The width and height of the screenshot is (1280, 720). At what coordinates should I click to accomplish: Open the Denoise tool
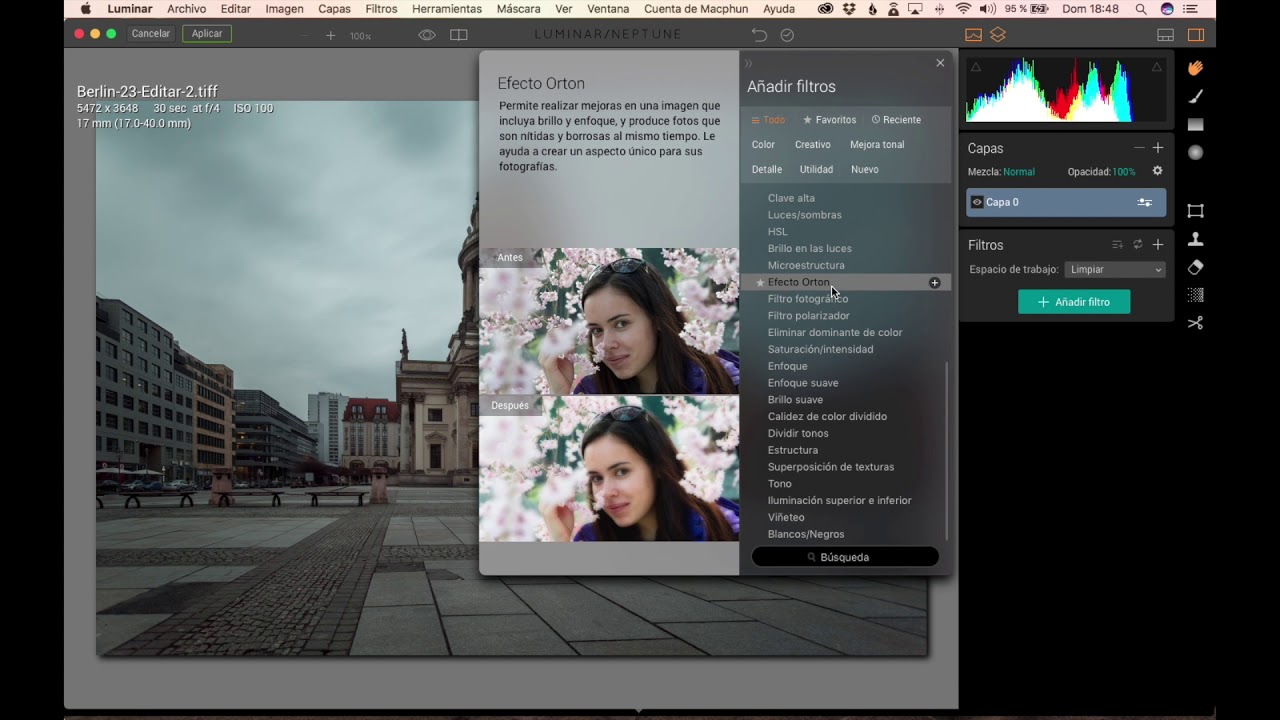point(1195,295)
